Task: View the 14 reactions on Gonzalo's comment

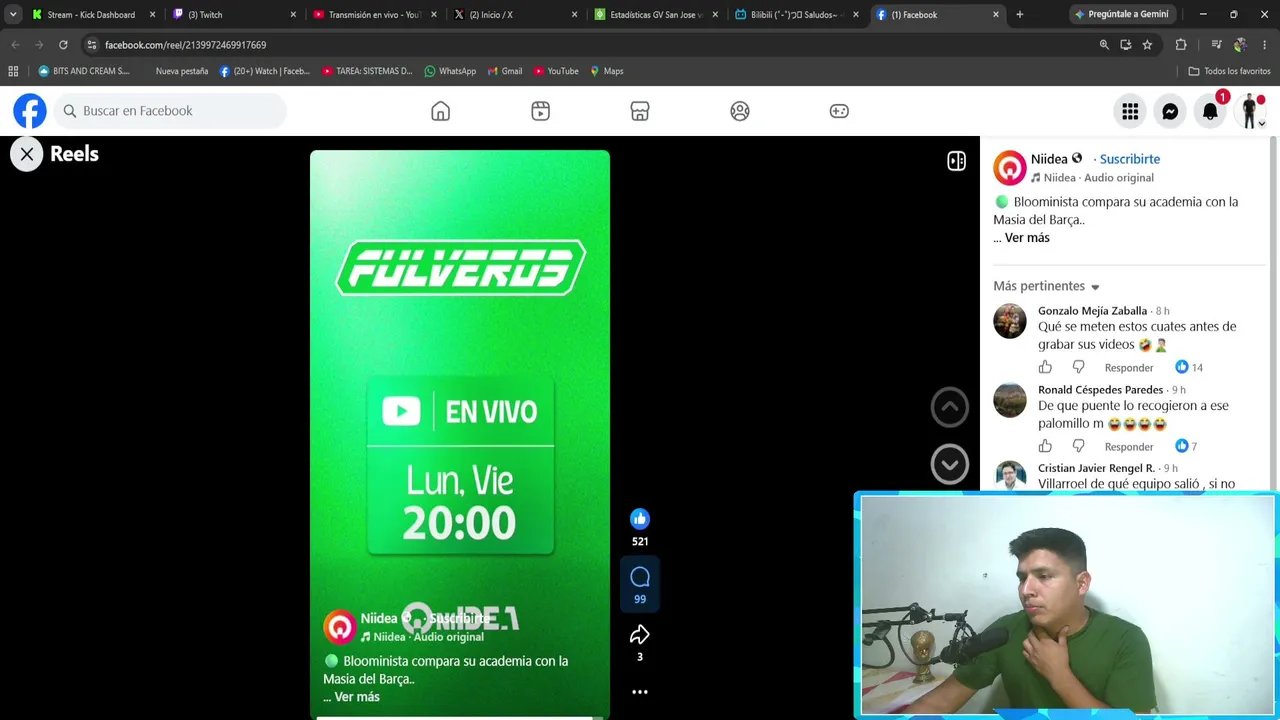Action: coord(1189,367)
